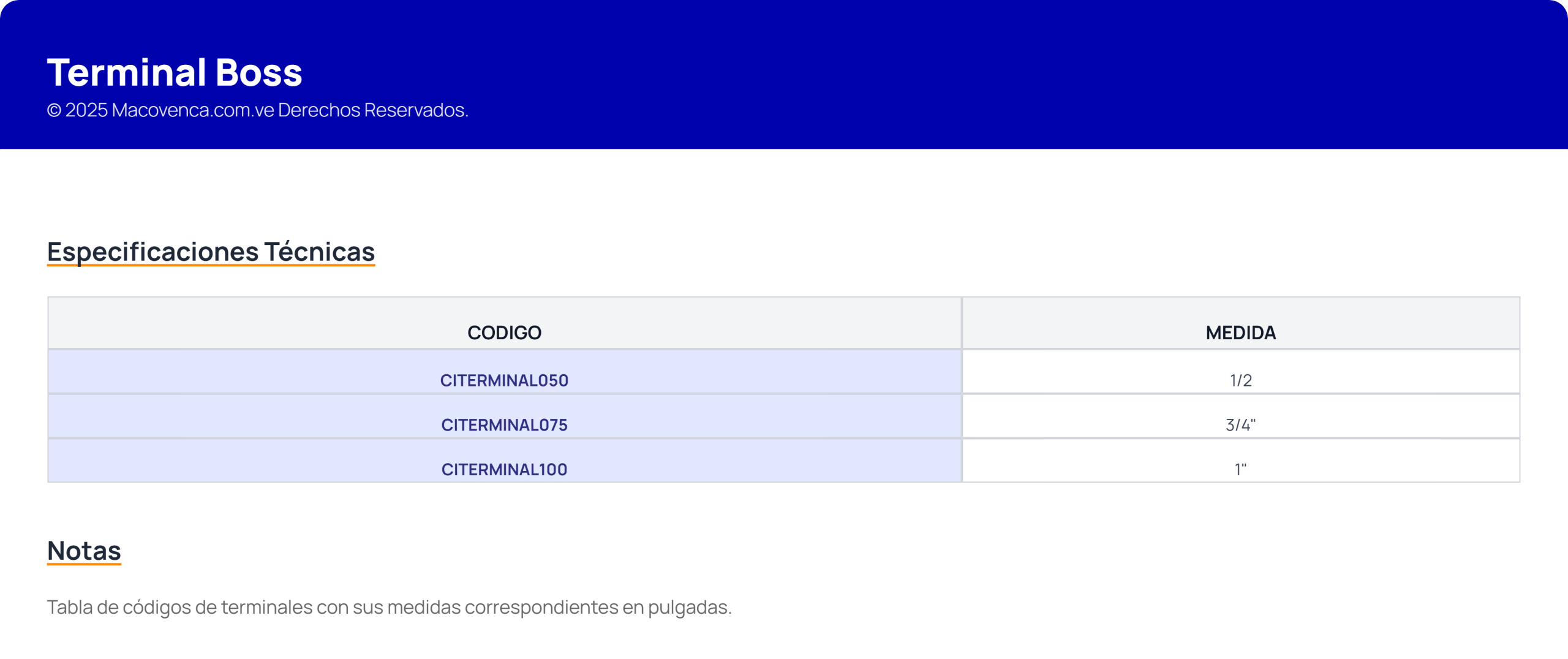The width and height of the screenshot is (1568, 659).
Task: Click the word "correspondientes" in the notes
Action: click(x=541, y=608)
